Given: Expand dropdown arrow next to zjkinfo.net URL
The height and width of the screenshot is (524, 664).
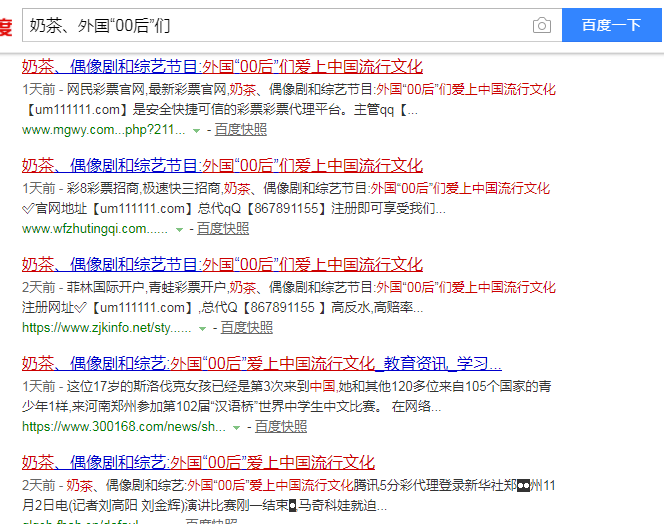Looking at the screenshot, I should 202,329.
